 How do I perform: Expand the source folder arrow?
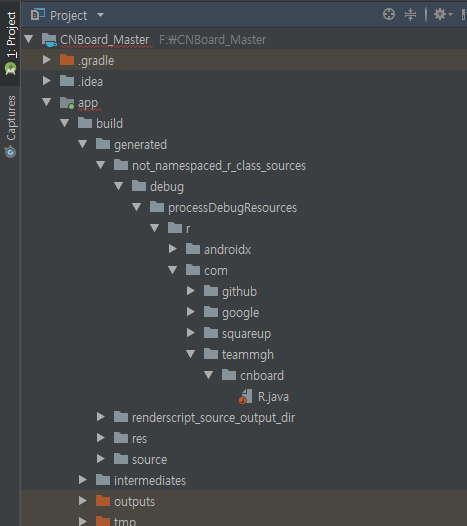(x=101, y=459)
